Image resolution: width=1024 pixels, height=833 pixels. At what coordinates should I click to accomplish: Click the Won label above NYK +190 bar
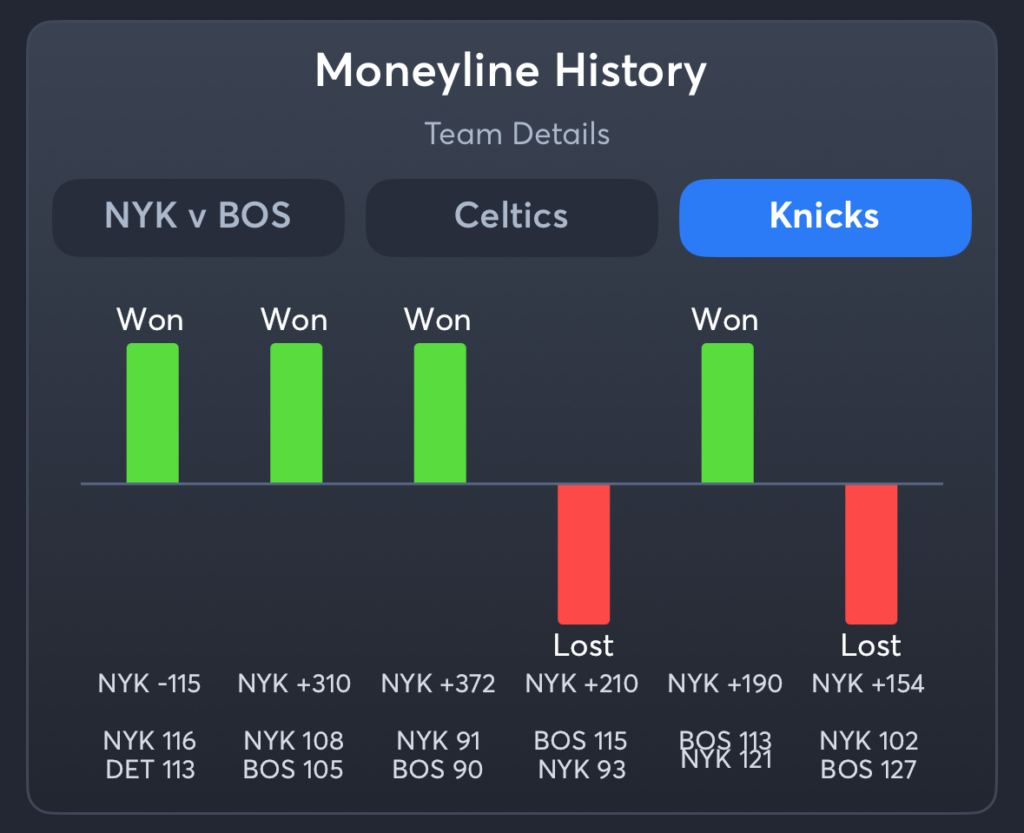coord(725,320)
